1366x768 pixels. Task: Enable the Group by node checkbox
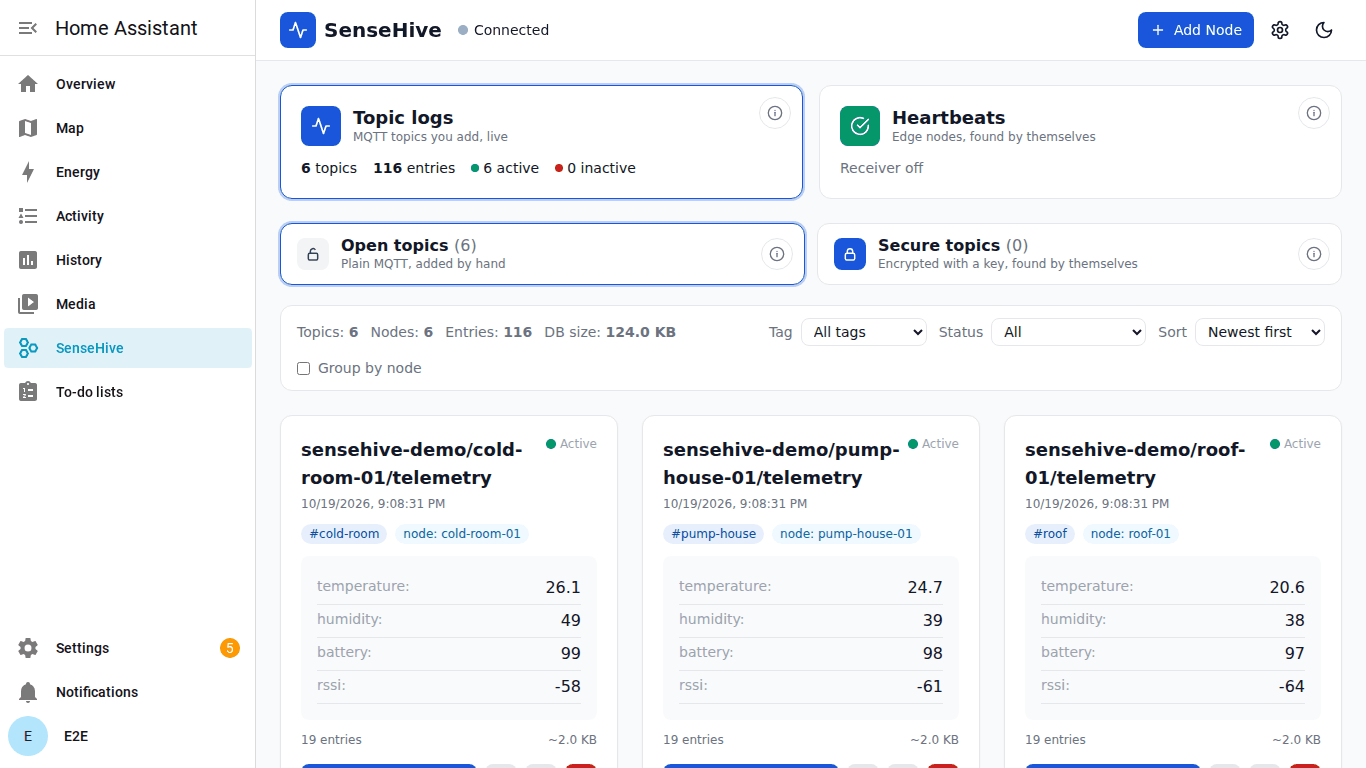pyautogui.click(x=304, y=369)
